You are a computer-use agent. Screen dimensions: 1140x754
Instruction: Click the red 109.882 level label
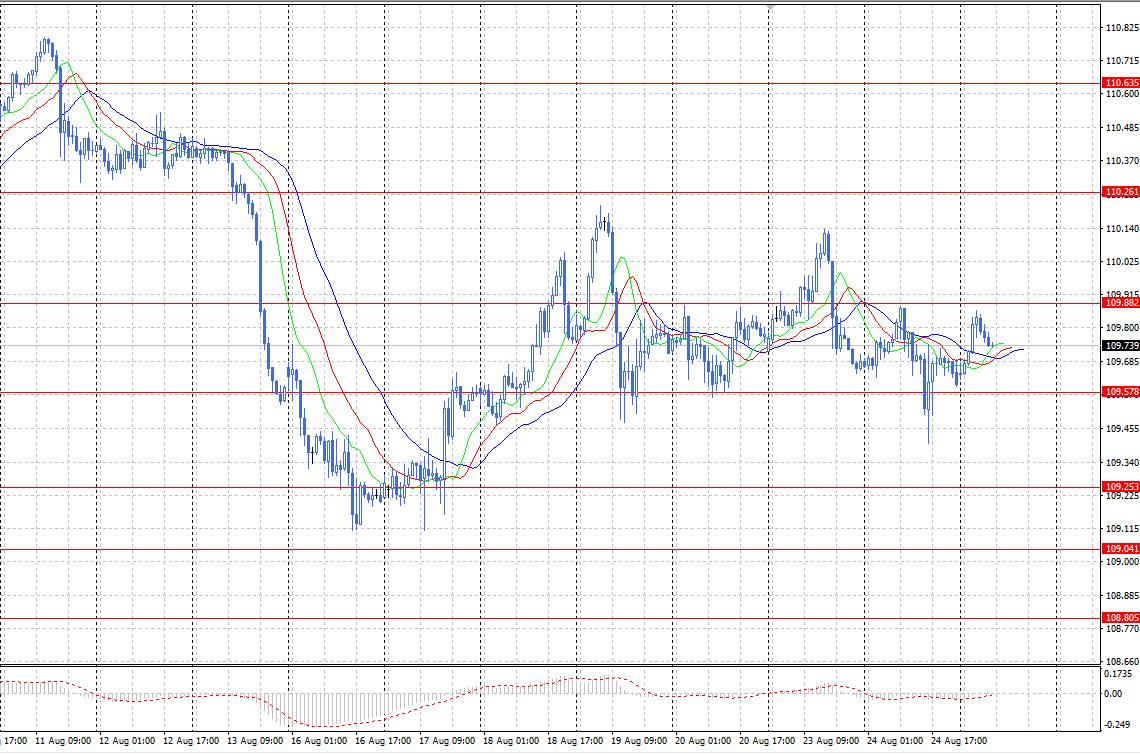coord(1121,302)
